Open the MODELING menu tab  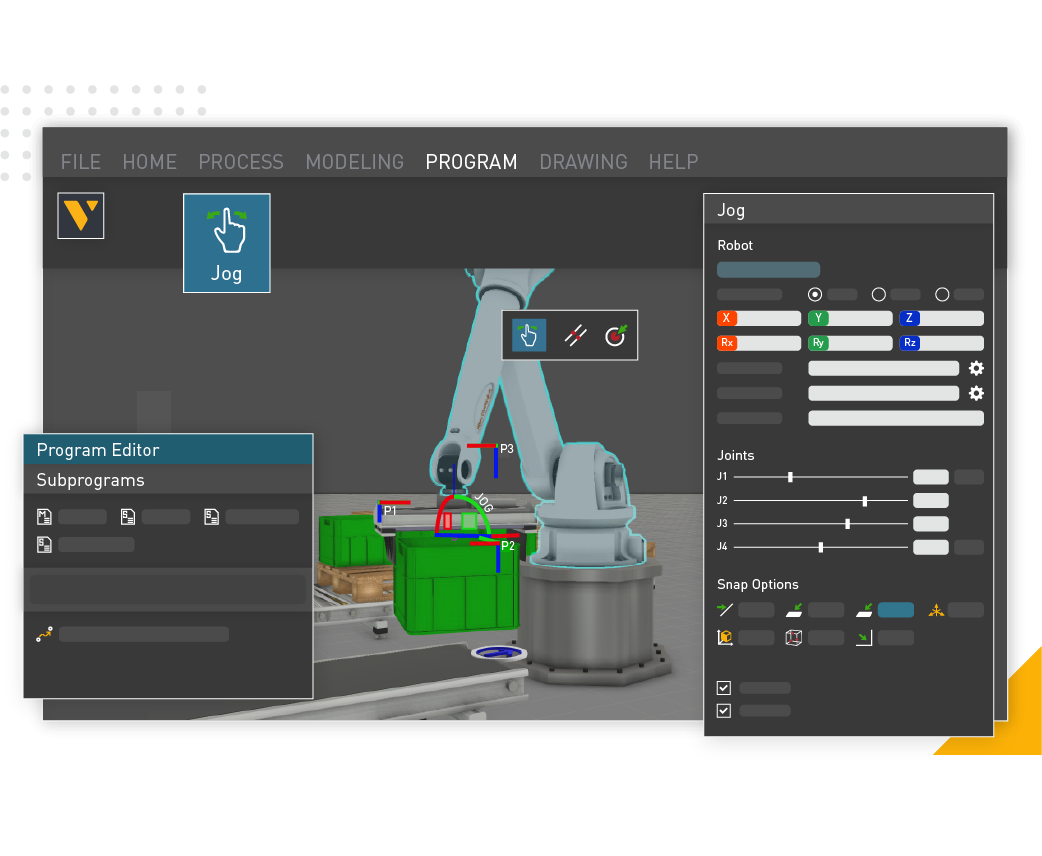point(355,161)
